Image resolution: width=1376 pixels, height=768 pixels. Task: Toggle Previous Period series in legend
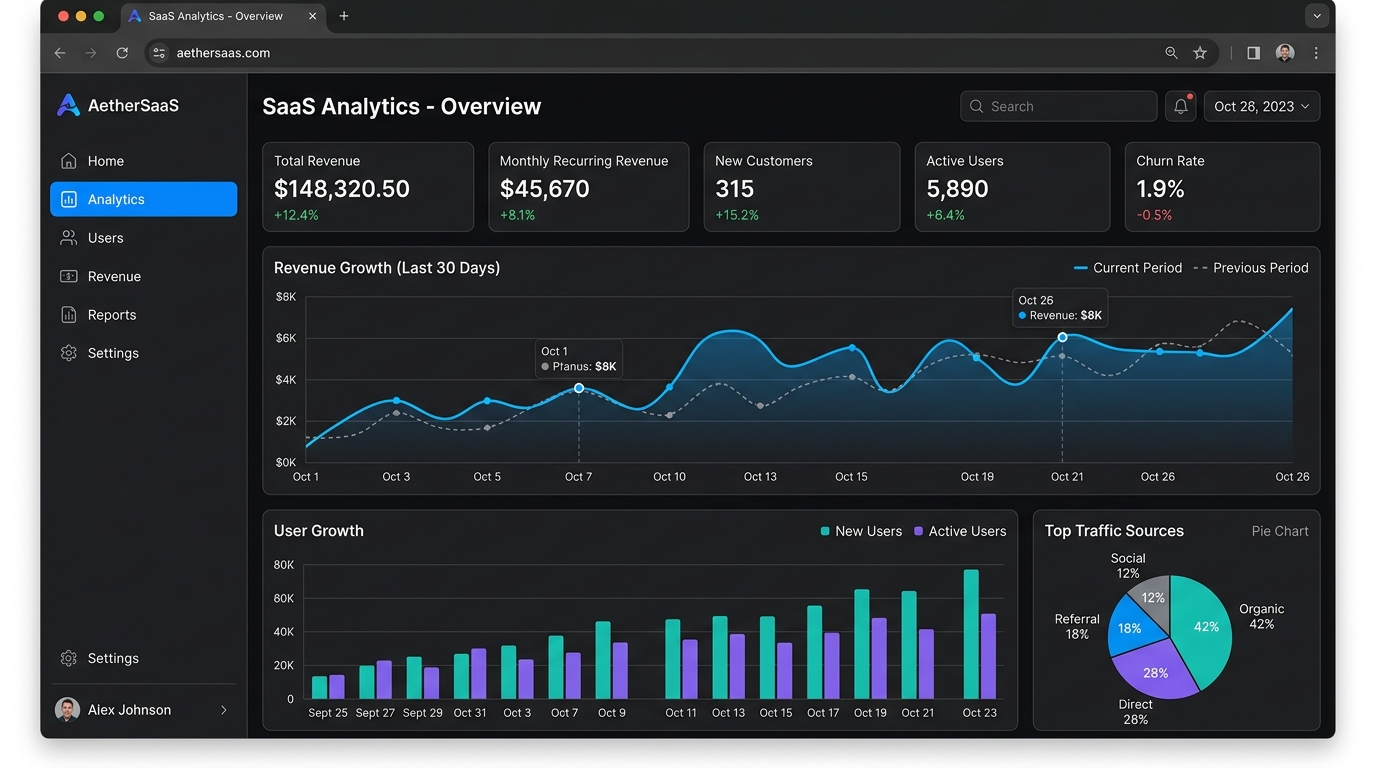[1251, 268]
